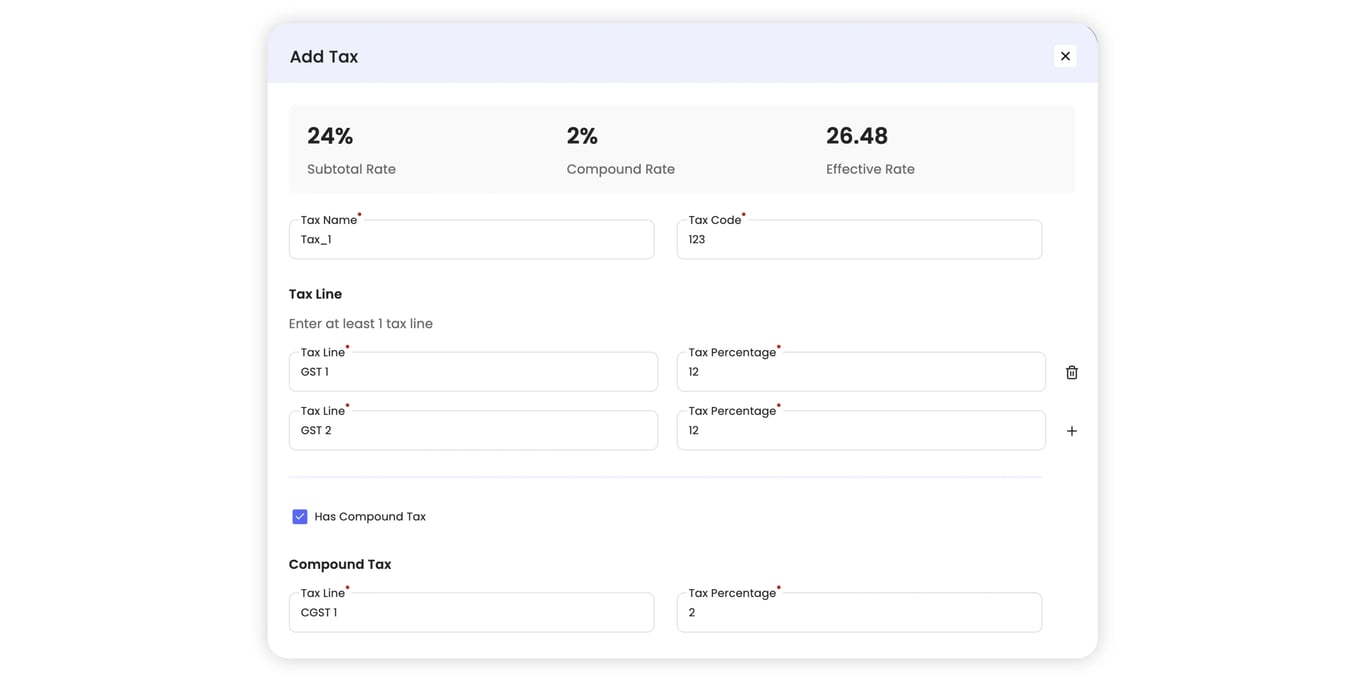
Task: Focus the Tax Percentage field for GST 1
Action: 860,371
